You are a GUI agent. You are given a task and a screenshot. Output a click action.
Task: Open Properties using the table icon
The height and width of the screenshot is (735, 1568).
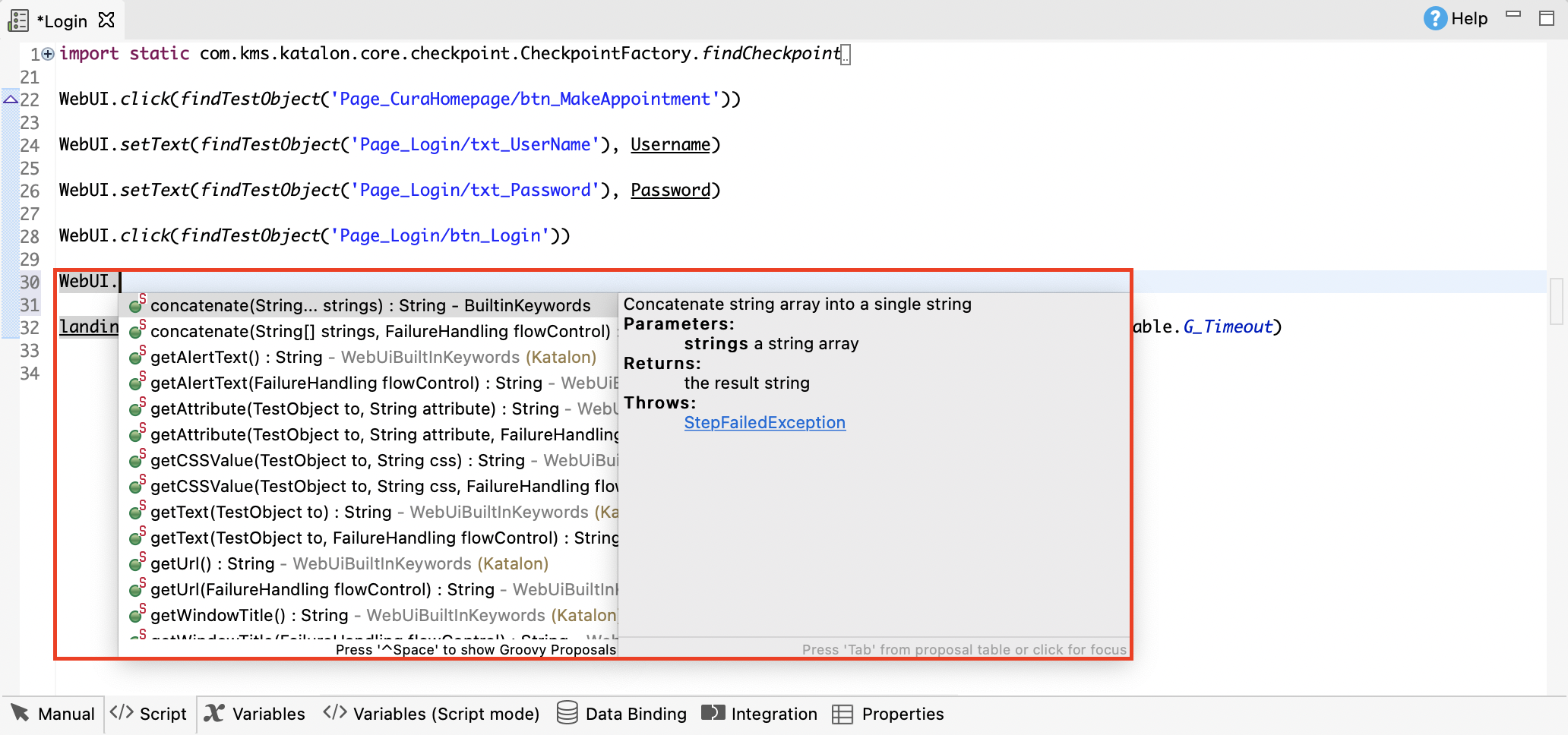843,714
